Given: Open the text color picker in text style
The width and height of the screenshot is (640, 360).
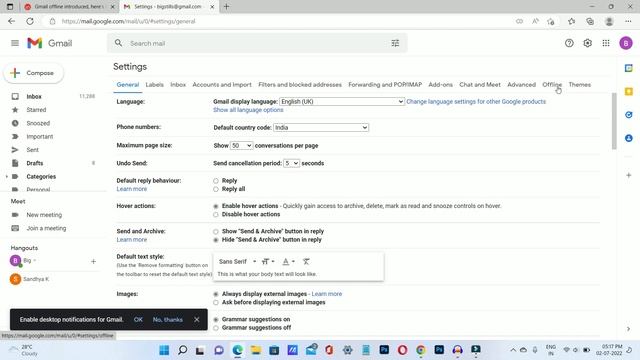Looking at the screenshot, I should click(288, 261).
